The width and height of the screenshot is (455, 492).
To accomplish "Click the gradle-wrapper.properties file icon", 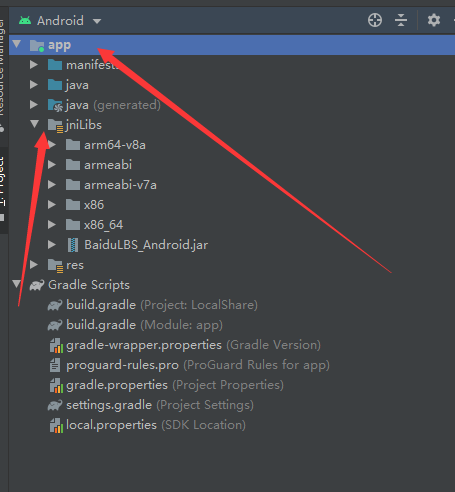I will 56,345.
